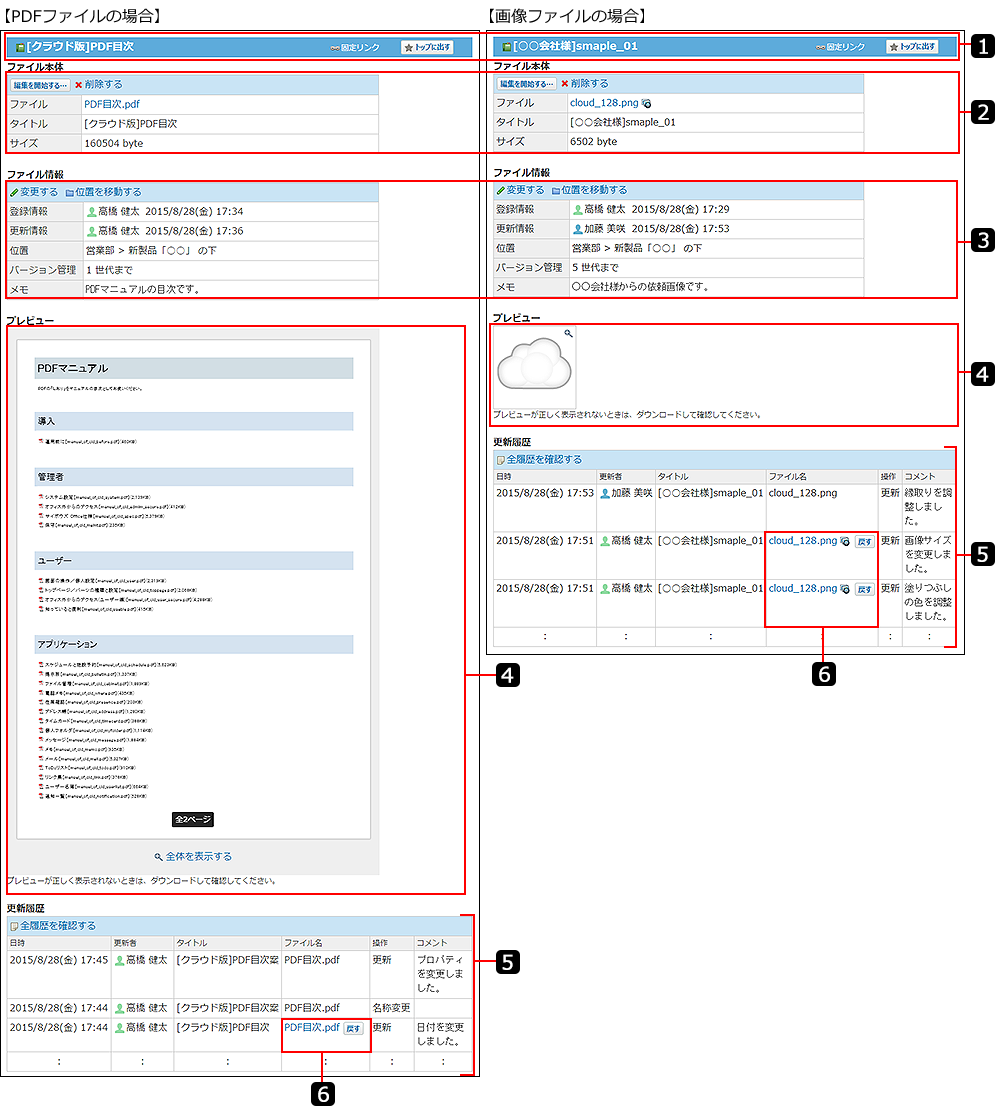Click 固定リンク in the smaple_01 header

[846, 47]
